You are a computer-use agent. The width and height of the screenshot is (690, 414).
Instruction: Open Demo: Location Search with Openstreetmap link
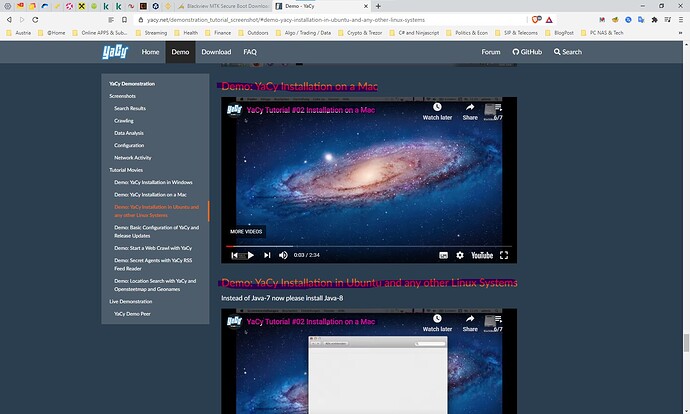[155, 285]
